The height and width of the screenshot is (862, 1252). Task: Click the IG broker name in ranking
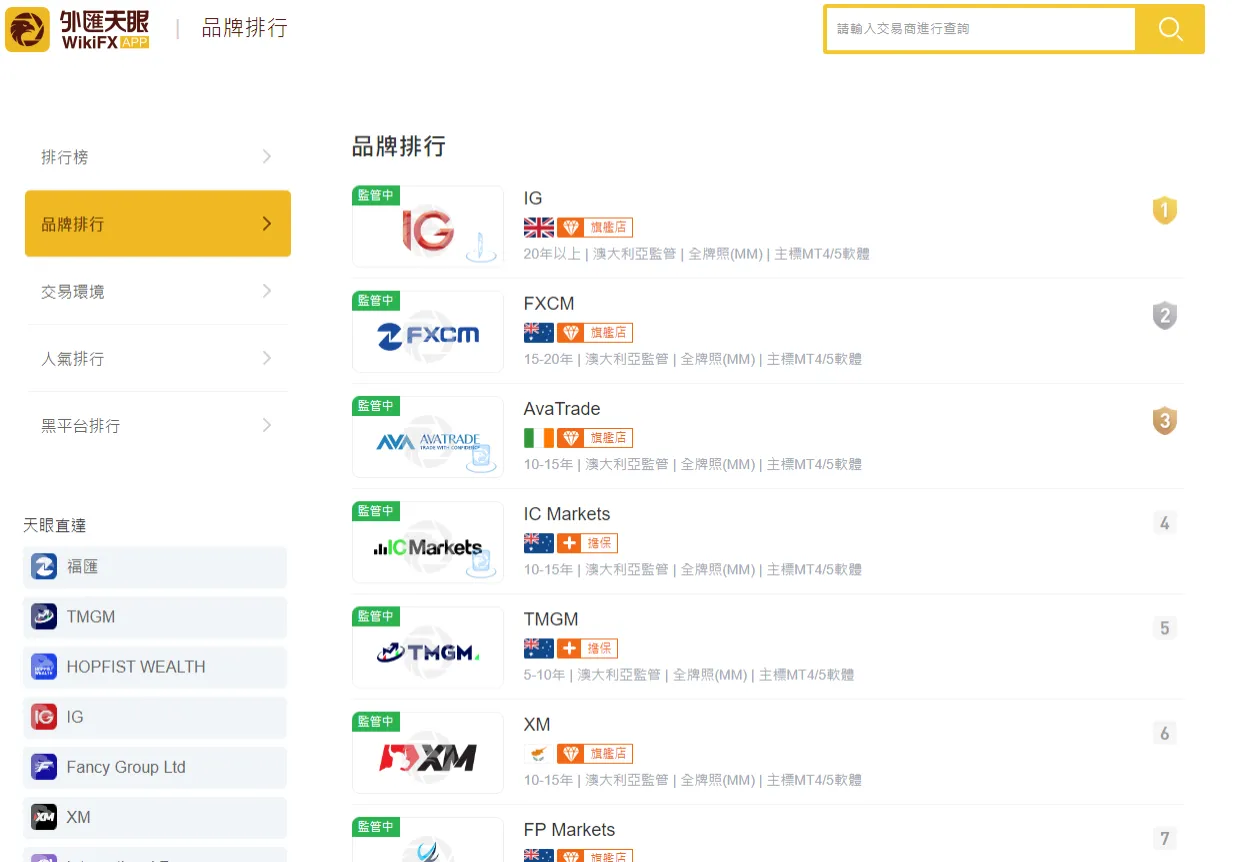533,198
